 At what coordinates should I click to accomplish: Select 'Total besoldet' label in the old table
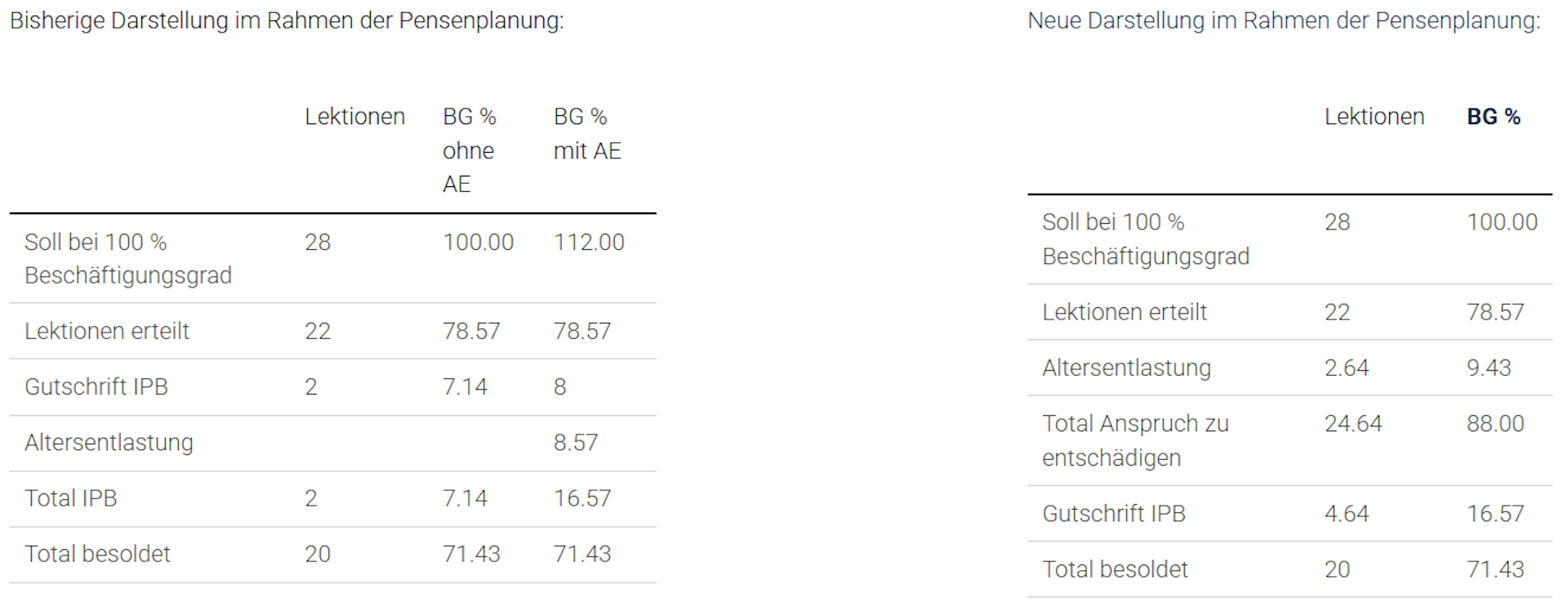97,554
